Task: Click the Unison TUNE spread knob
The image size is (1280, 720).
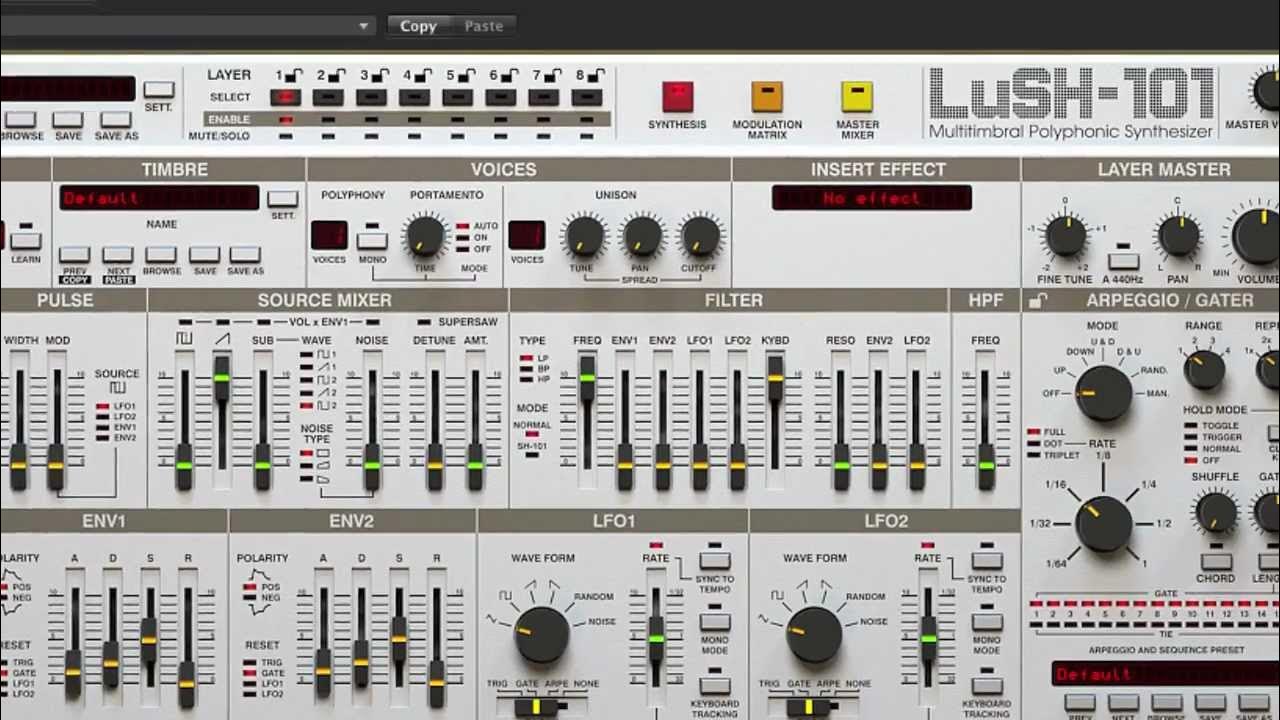Action: pyautogui.click(x=584, y=237)
